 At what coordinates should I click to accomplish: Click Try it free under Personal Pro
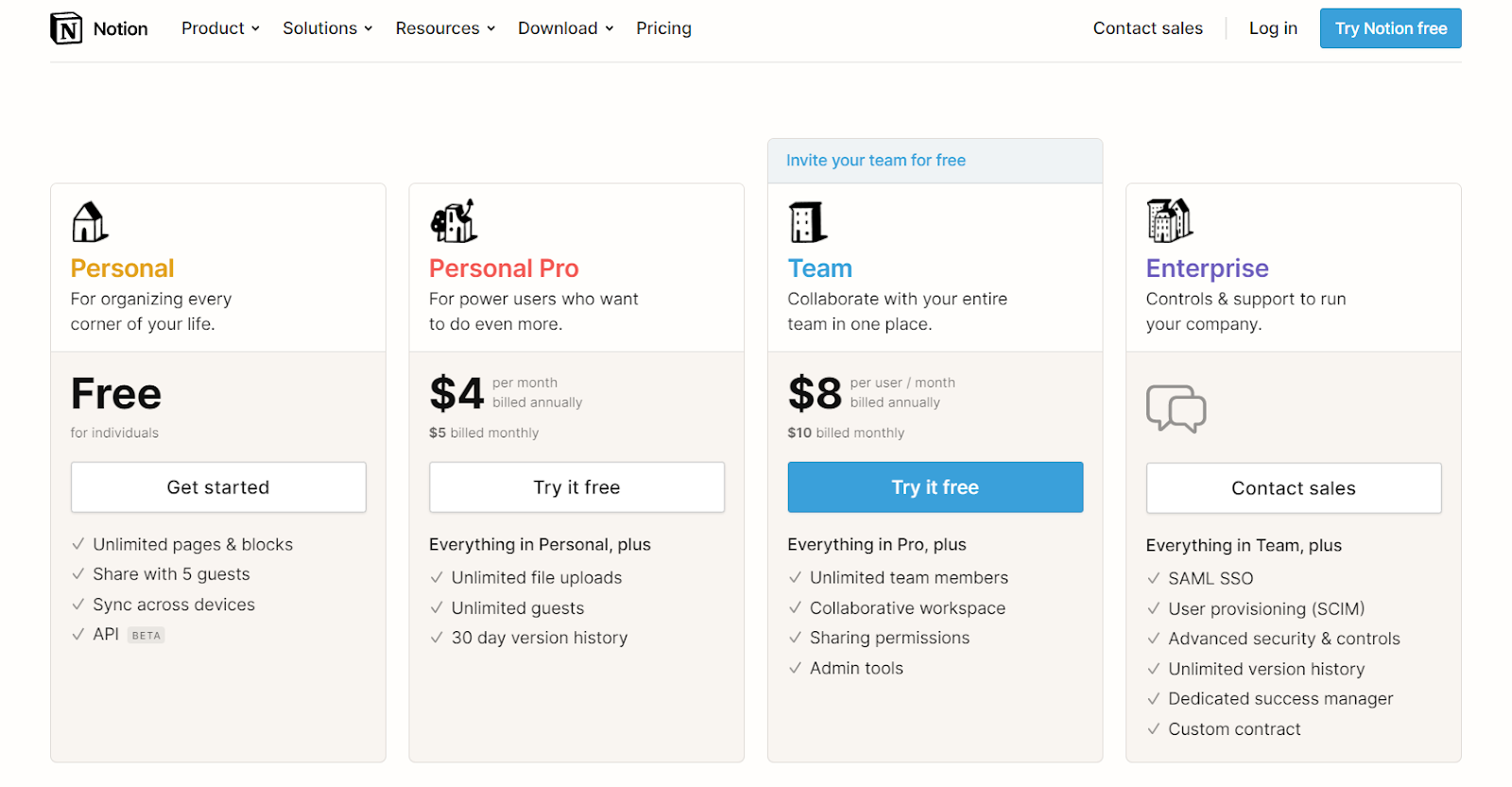pos(576,488)
